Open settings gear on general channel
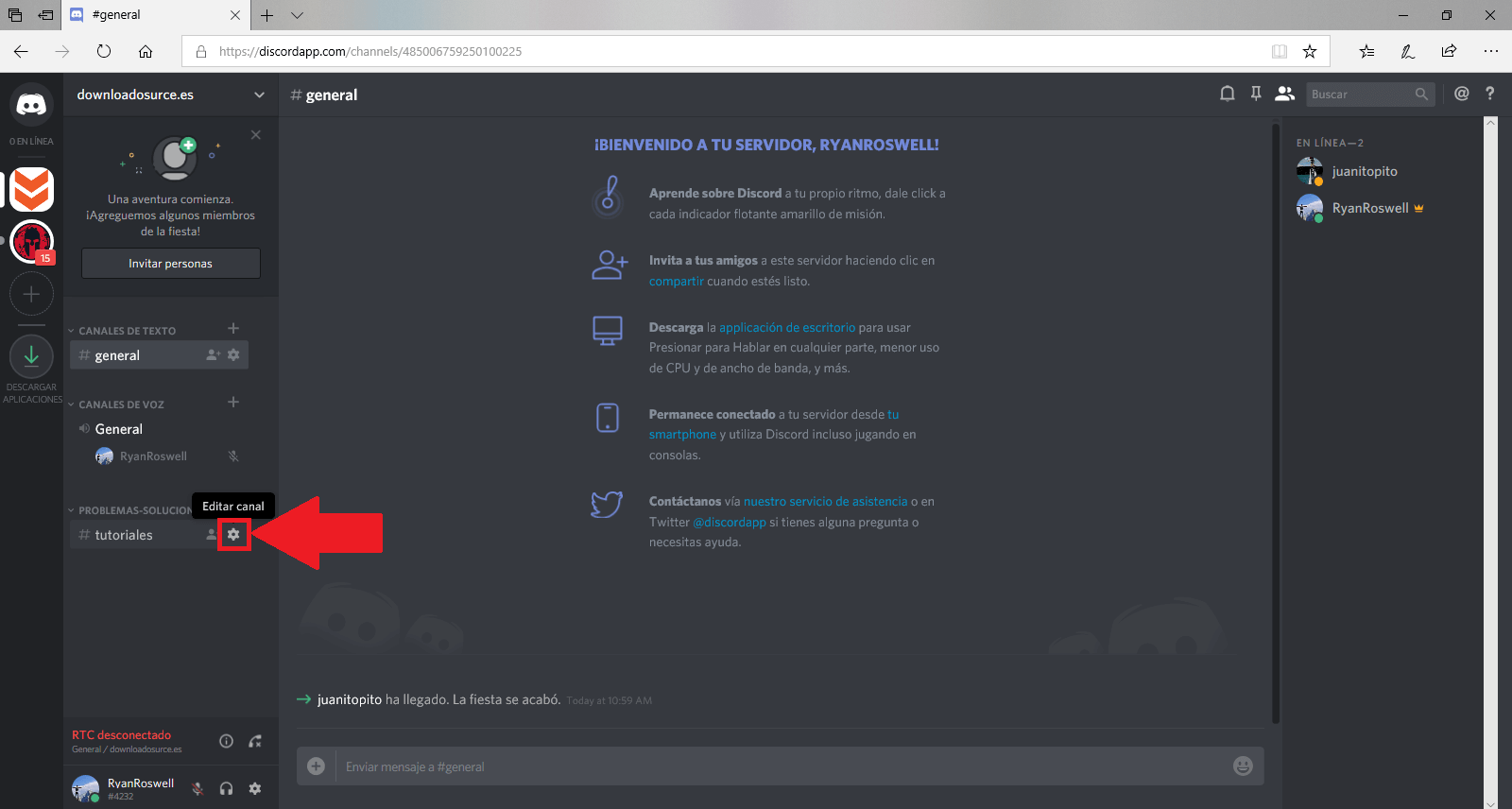This screenshot has width=1512, height=809. [233, 355]
